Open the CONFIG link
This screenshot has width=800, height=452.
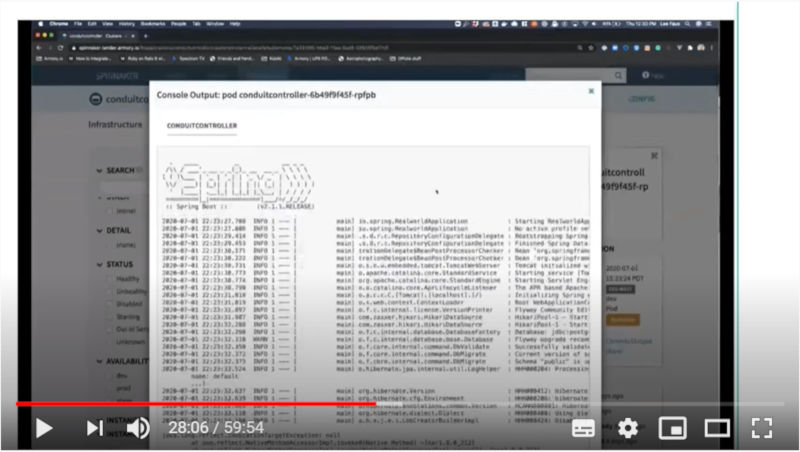point(641,99)
